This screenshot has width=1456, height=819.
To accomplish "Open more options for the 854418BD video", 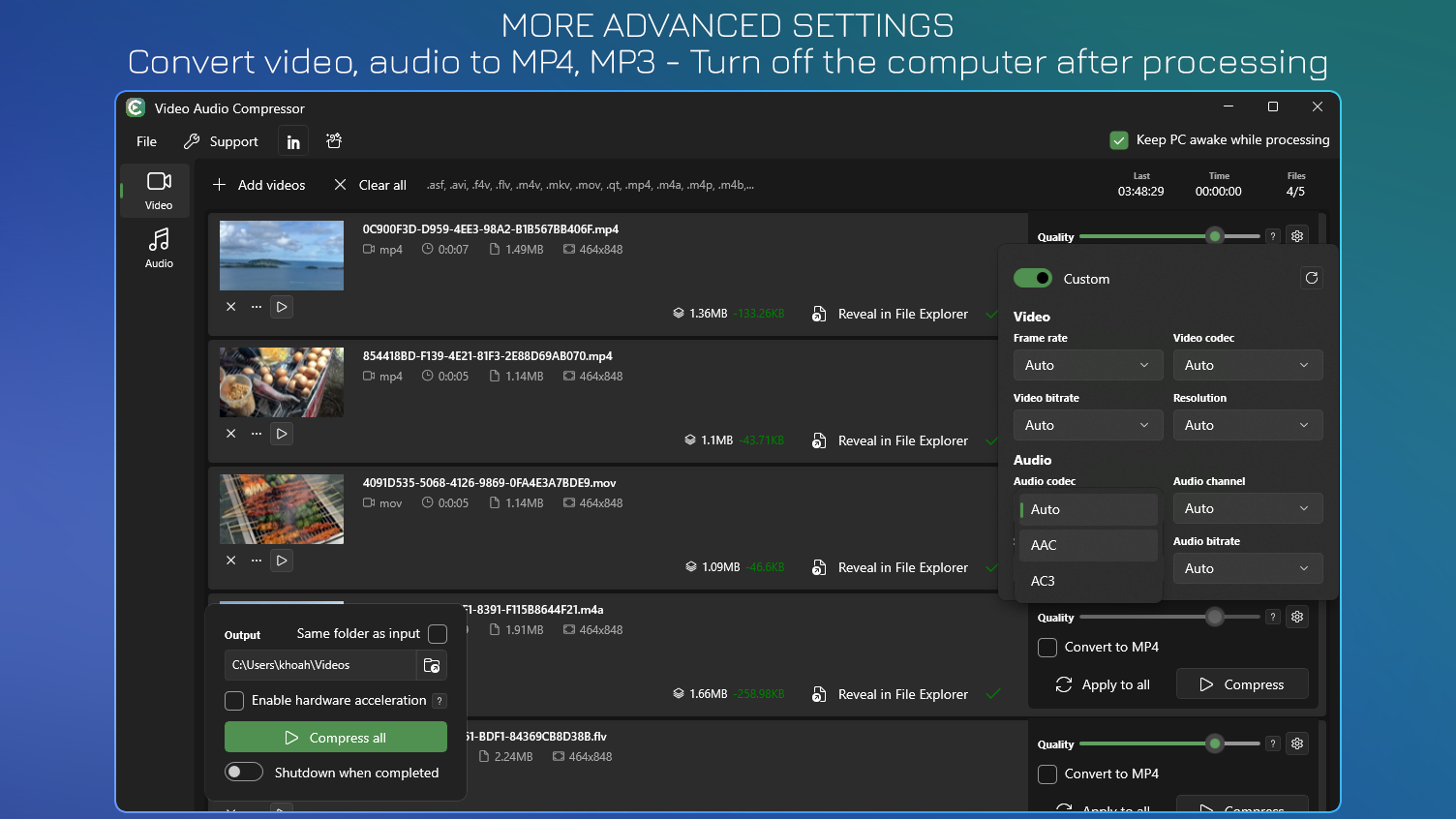I will [257, 434].
